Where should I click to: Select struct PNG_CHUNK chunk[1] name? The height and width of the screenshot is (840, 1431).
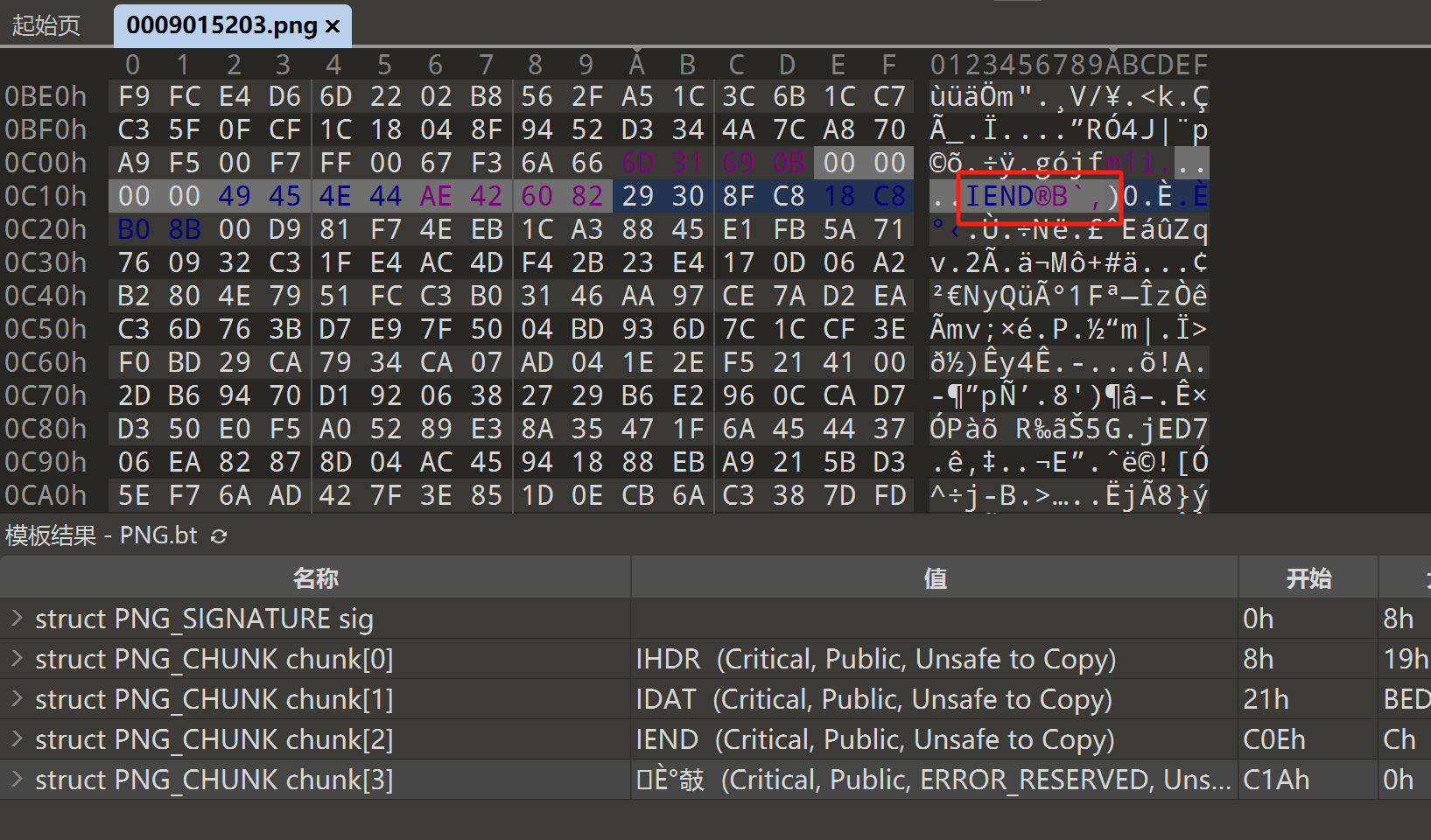(214, 699)
